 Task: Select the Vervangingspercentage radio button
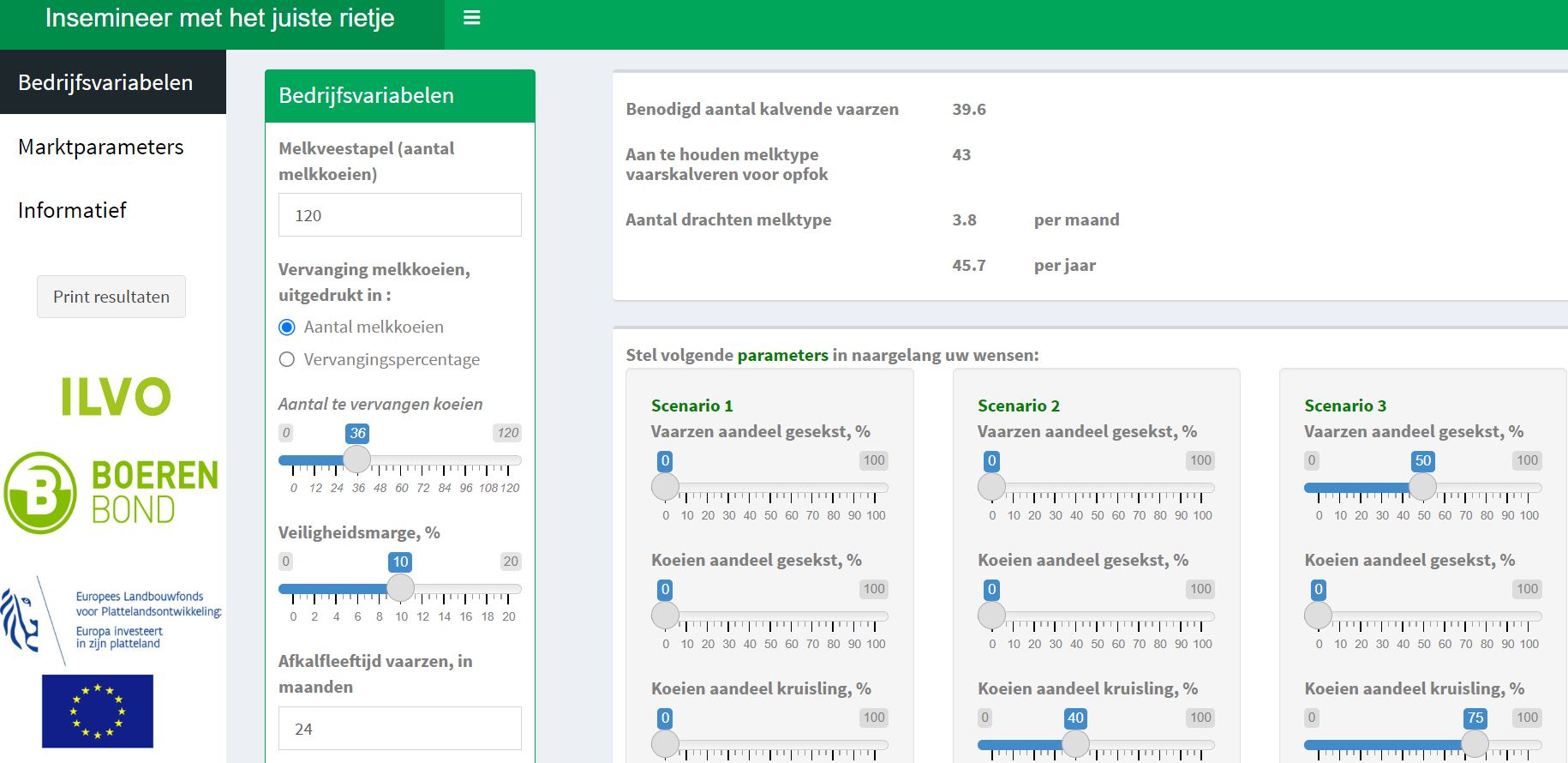[287, 360]
